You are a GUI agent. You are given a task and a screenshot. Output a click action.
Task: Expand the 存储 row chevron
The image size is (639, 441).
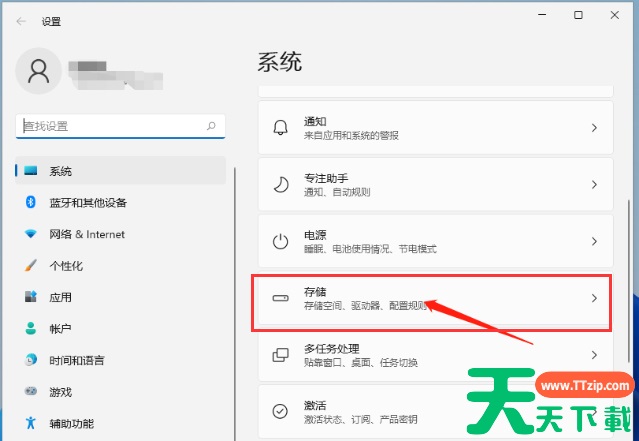click(594, 298)
